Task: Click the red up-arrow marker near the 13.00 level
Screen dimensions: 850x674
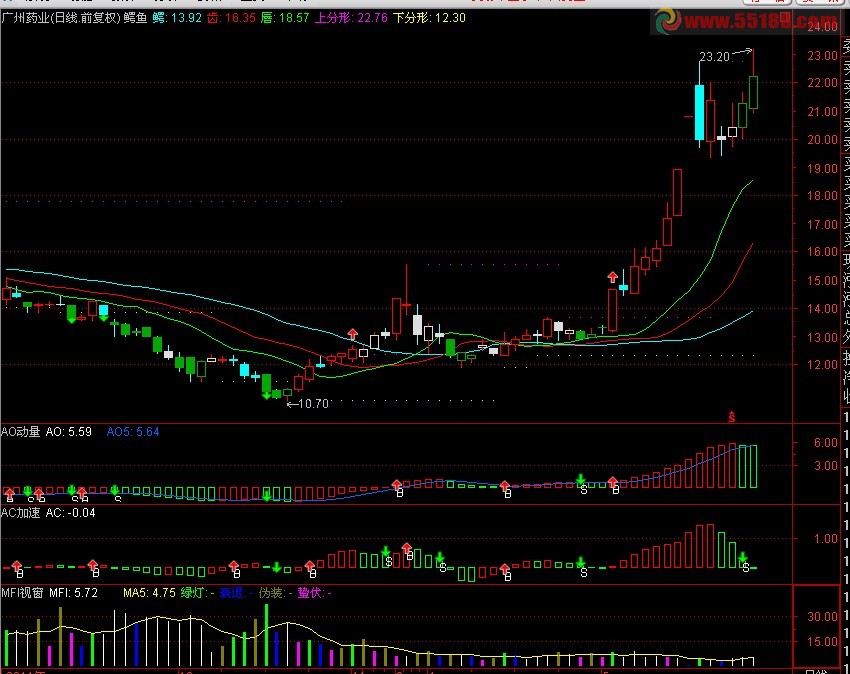Action: pos(353,333)
